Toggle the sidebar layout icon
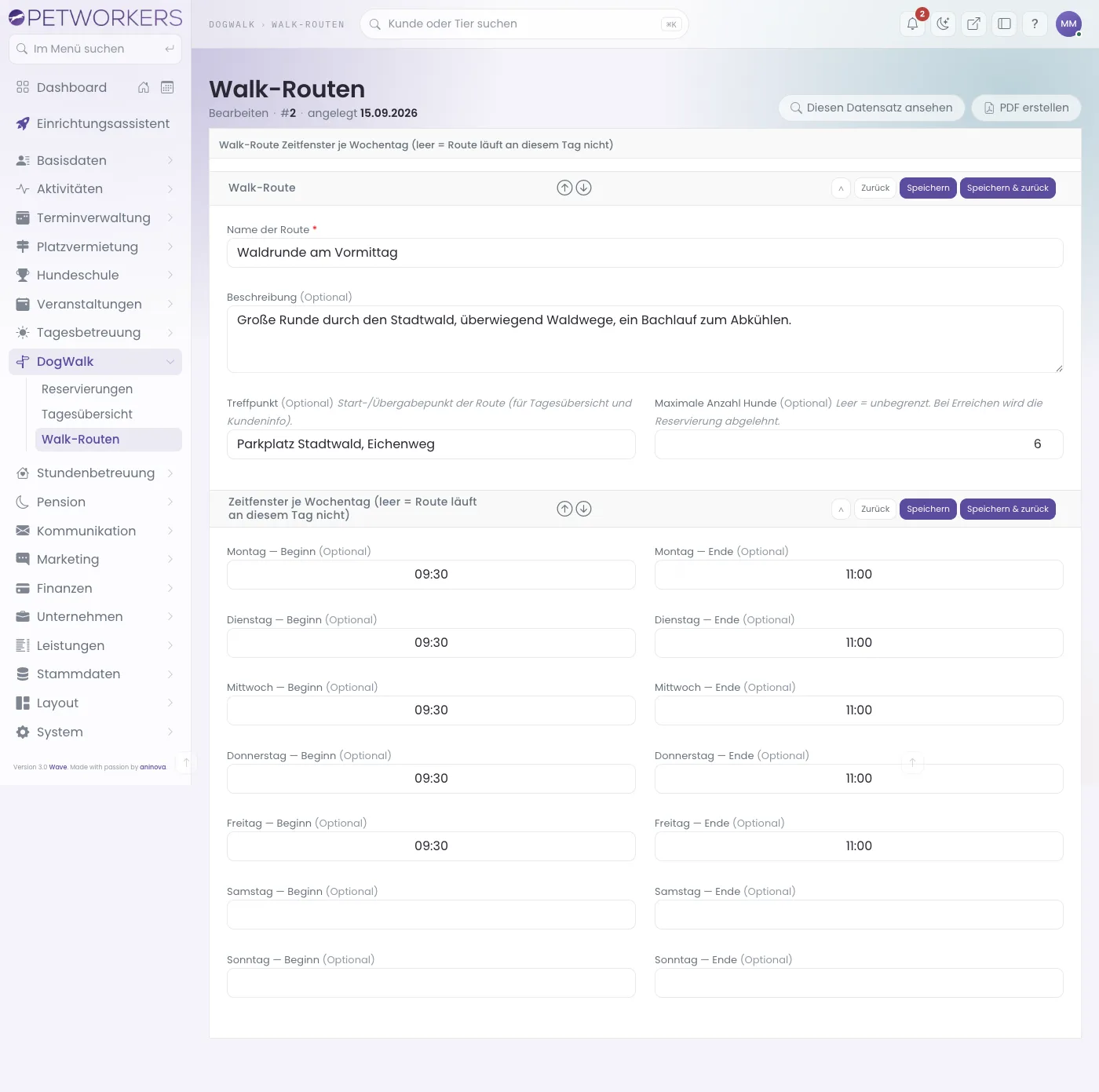This screenshot has width=1099, height=1092. (1004, 24)
